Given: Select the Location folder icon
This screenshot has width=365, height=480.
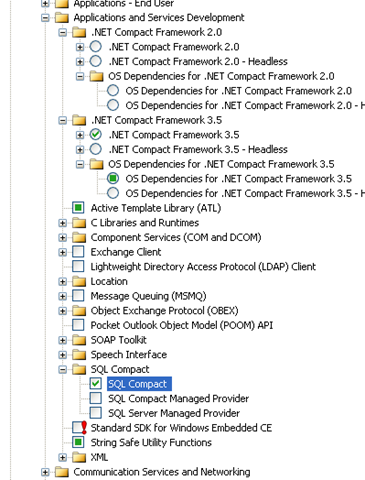Looking at the screenshot, I should coord(79,281).
